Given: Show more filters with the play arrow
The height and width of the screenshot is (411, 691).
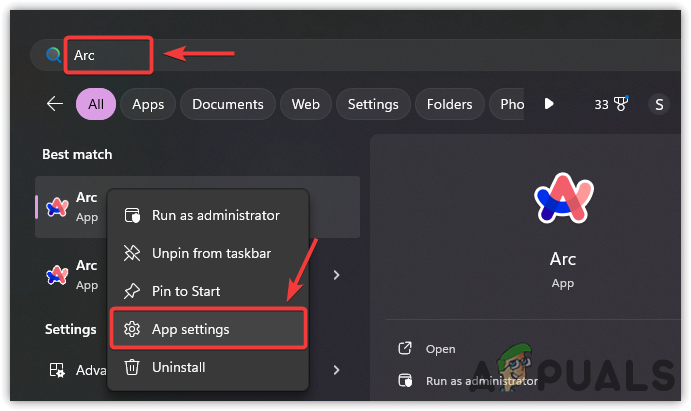Looking at the screenshot, I should tap(549, 104).
